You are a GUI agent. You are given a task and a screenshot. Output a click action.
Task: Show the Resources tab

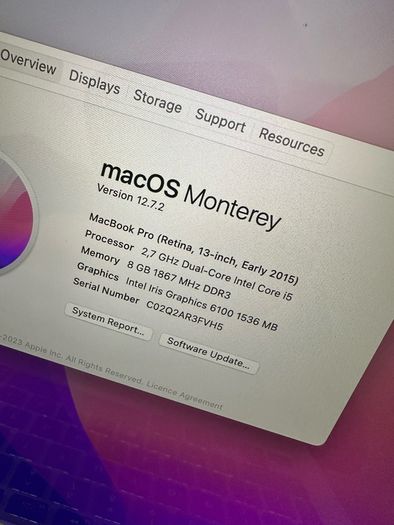point(292,142)
